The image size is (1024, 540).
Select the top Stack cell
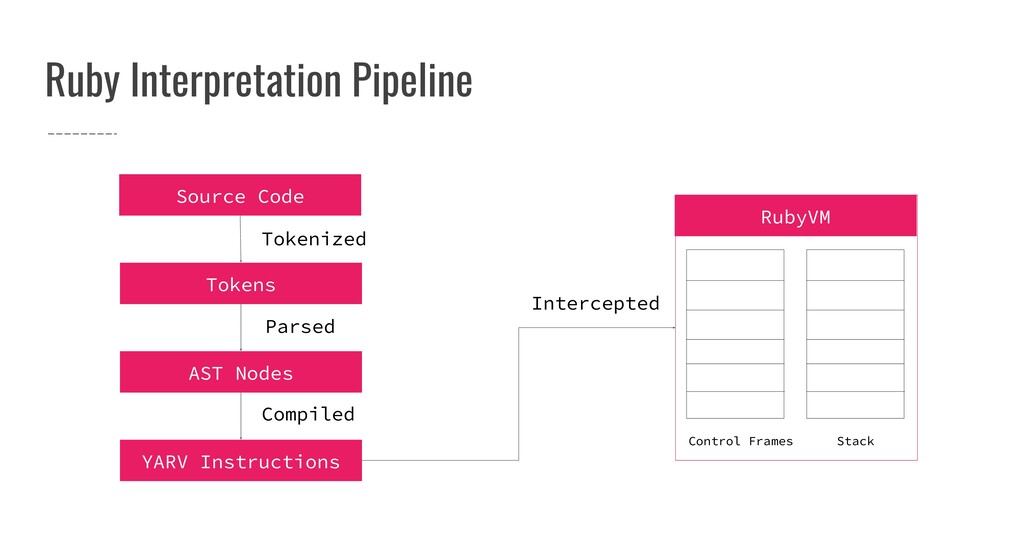click(x=855, y=265)
